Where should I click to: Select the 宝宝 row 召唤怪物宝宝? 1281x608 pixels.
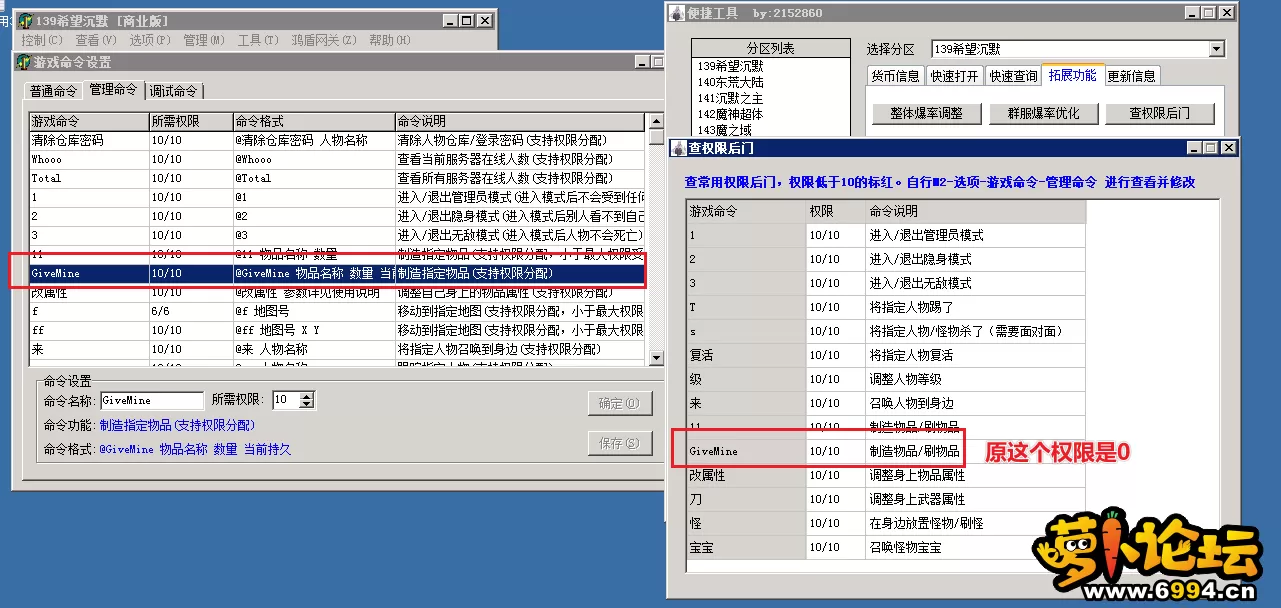tap(886, 547)
